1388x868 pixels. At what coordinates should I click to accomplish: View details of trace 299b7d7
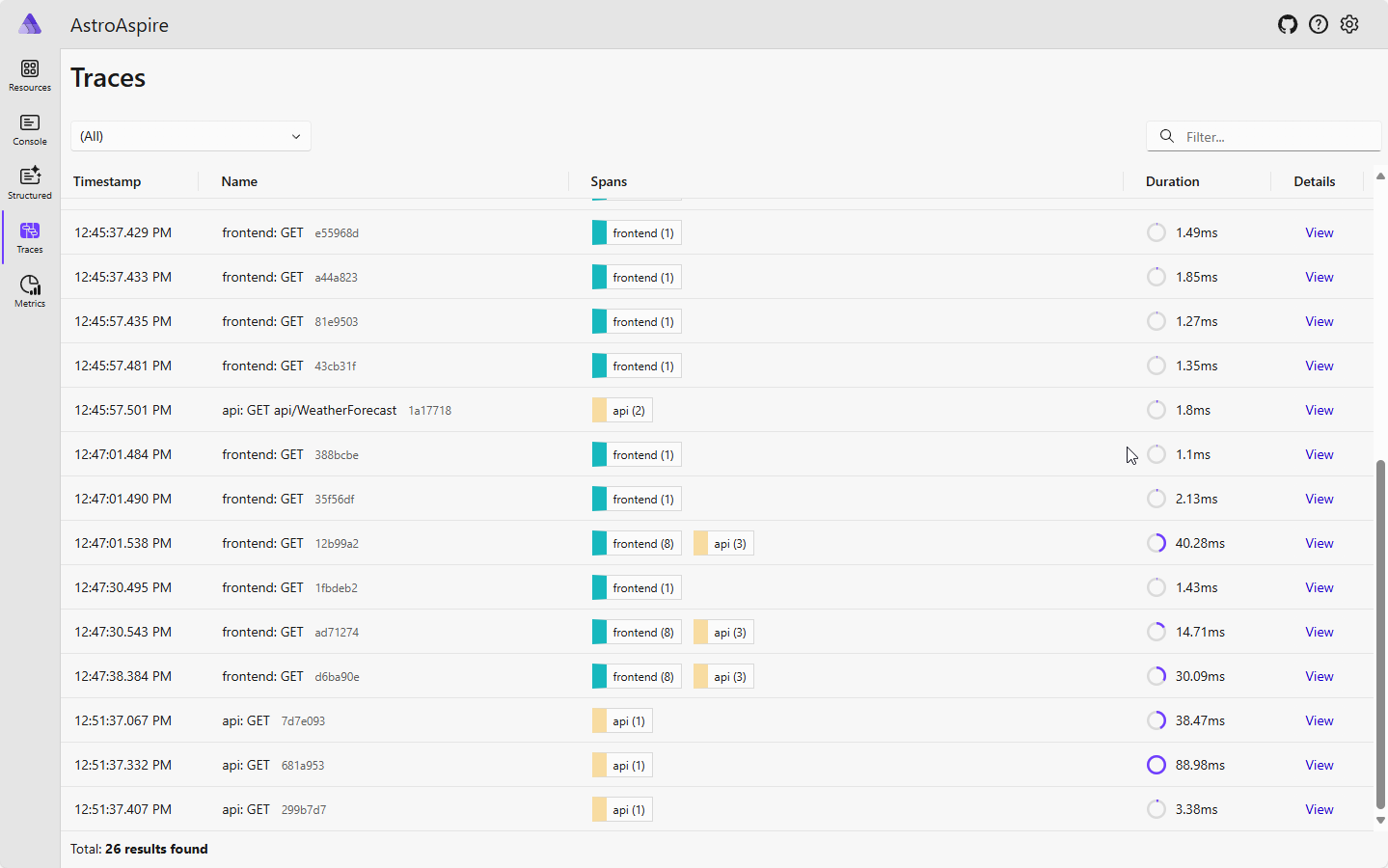pyautogui.click(x=1320, y=809)
